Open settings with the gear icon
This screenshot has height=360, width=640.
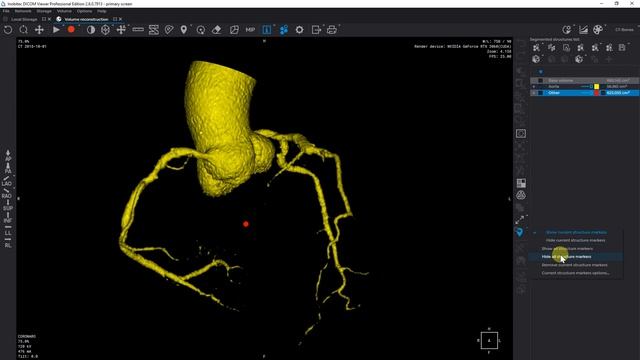[x=300, y=30]
